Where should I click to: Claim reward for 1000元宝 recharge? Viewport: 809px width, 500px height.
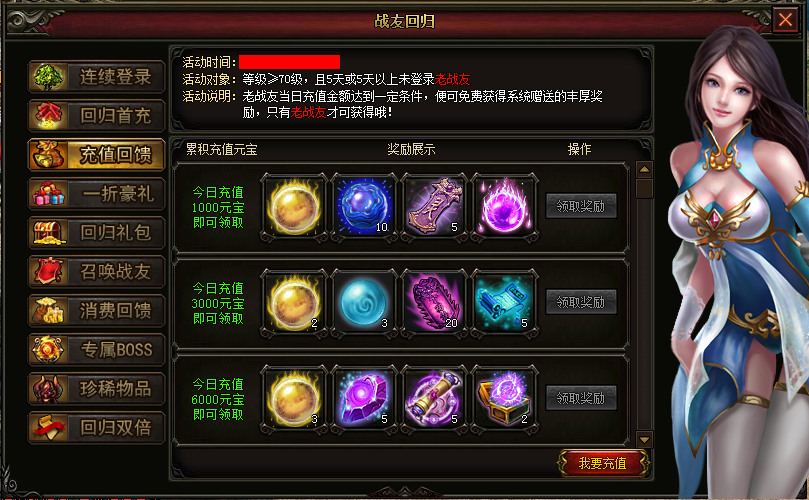coord(581,206)
